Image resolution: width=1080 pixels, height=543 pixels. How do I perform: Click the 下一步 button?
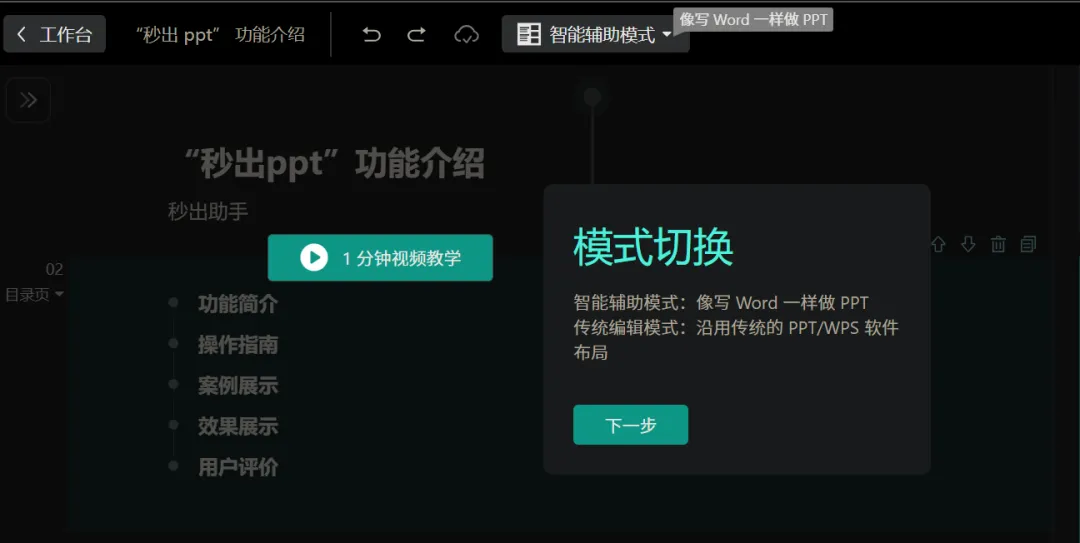pos(630,425)
